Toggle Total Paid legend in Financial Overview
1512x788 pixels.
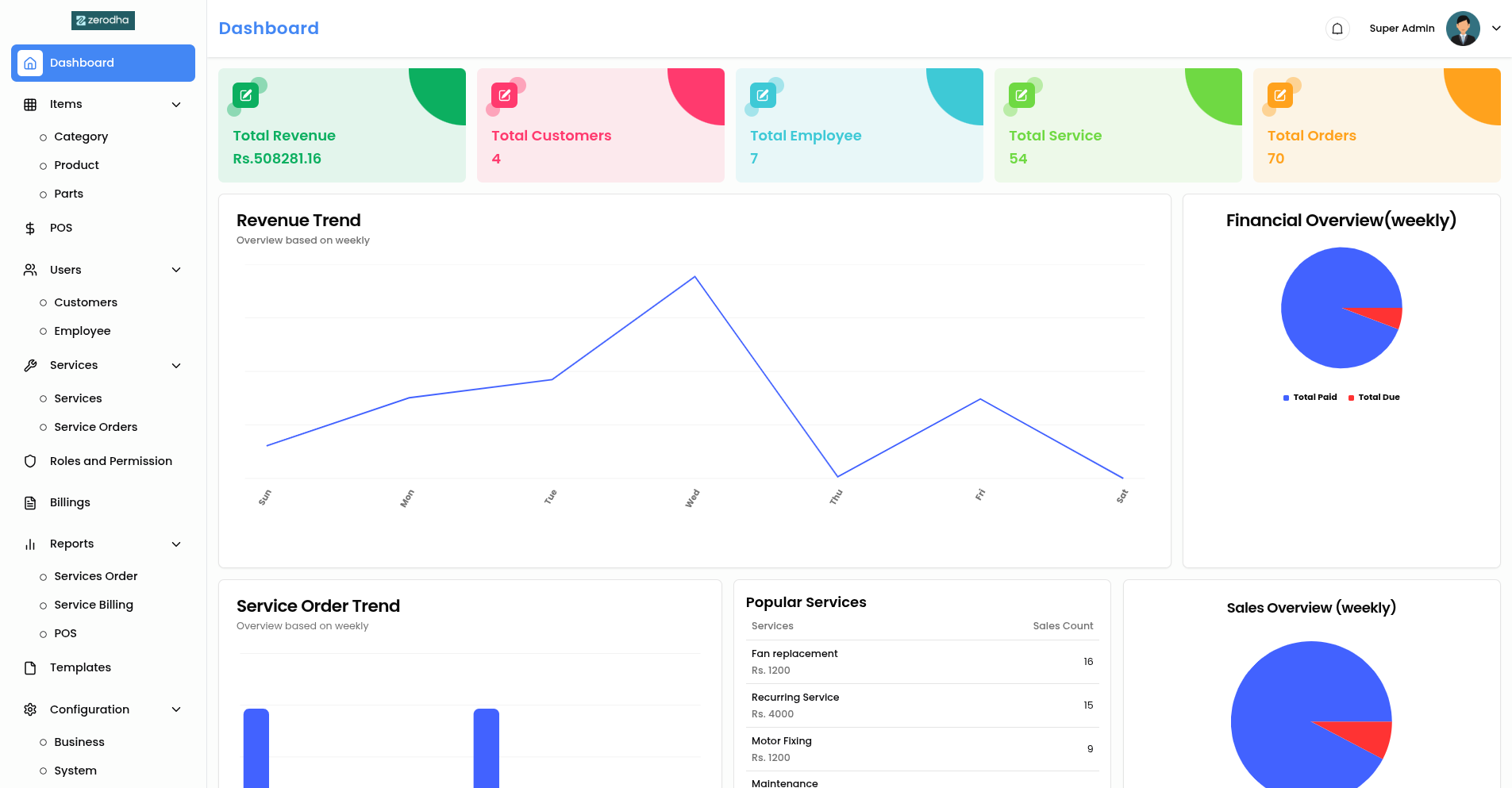(1310, 398)
